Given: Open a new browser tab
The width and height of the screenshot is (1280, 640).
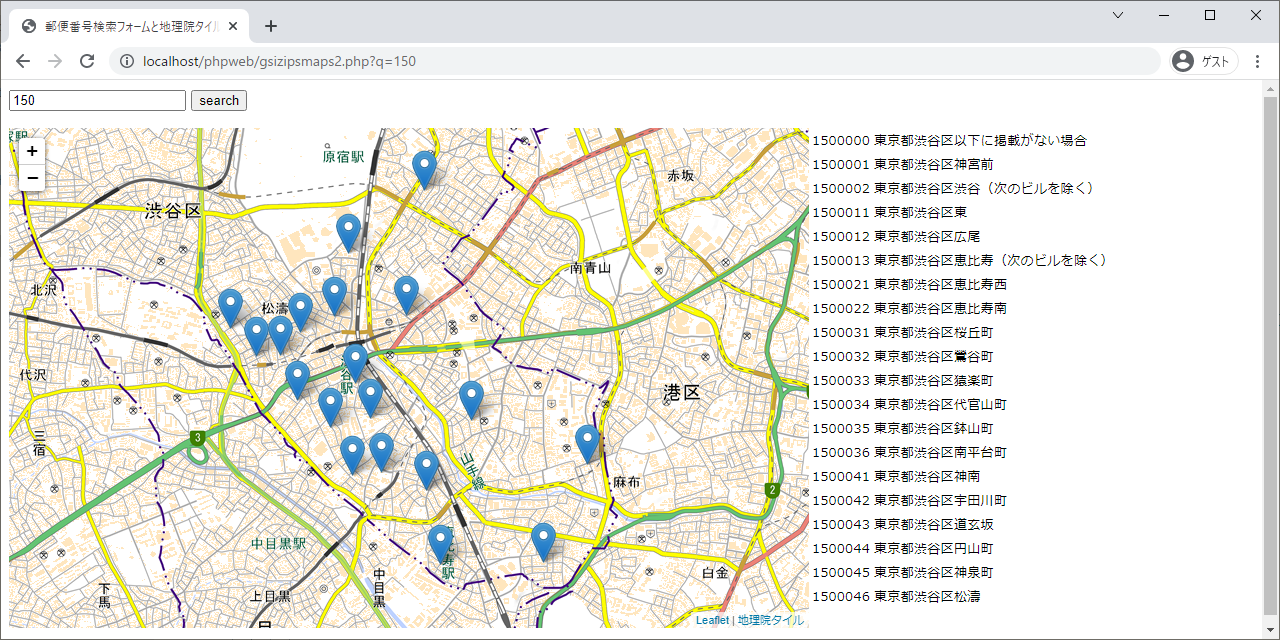Looking at the screenshot, I should point(270,25).
